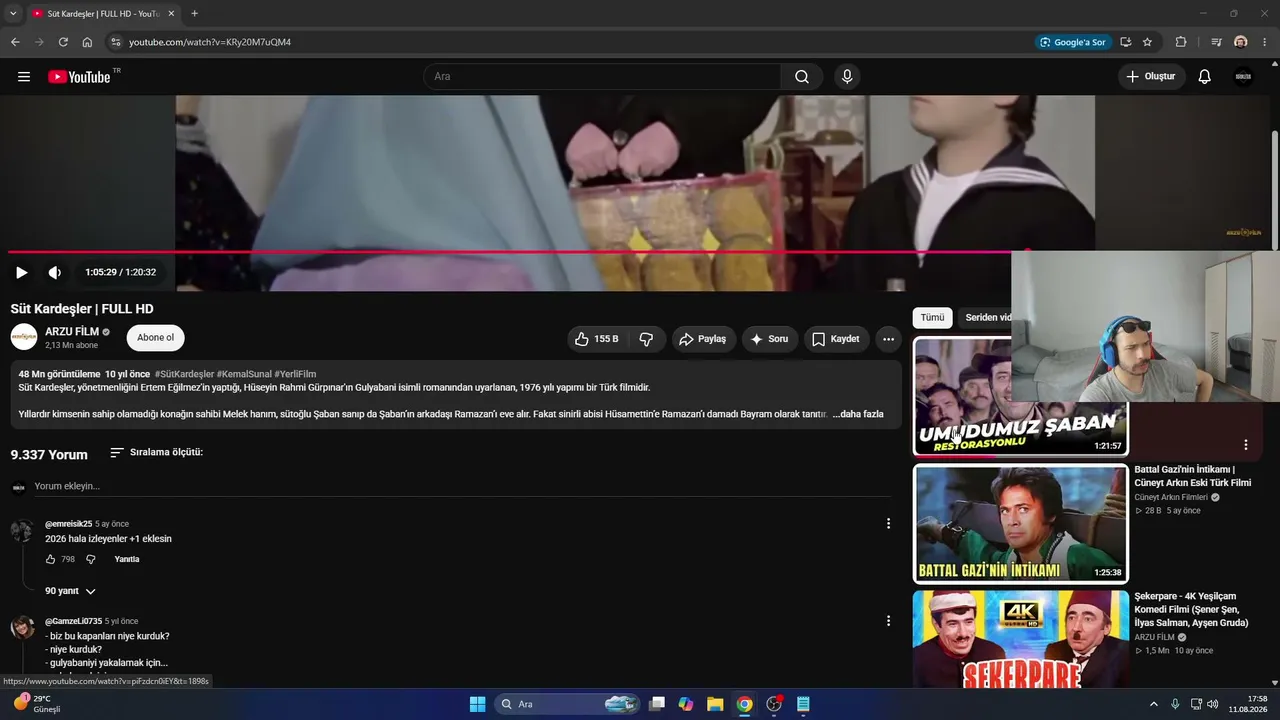Open more actions menu beside Kaydet

[888, 339]
